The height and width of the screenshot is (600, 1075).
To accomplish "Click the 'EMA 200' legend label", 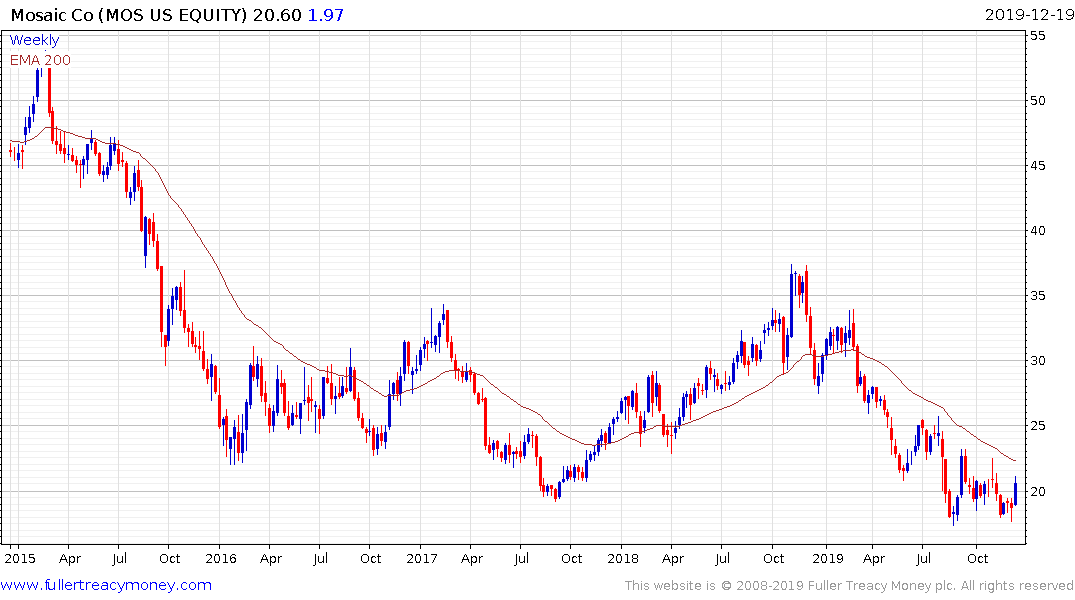I will pos(40,60).
